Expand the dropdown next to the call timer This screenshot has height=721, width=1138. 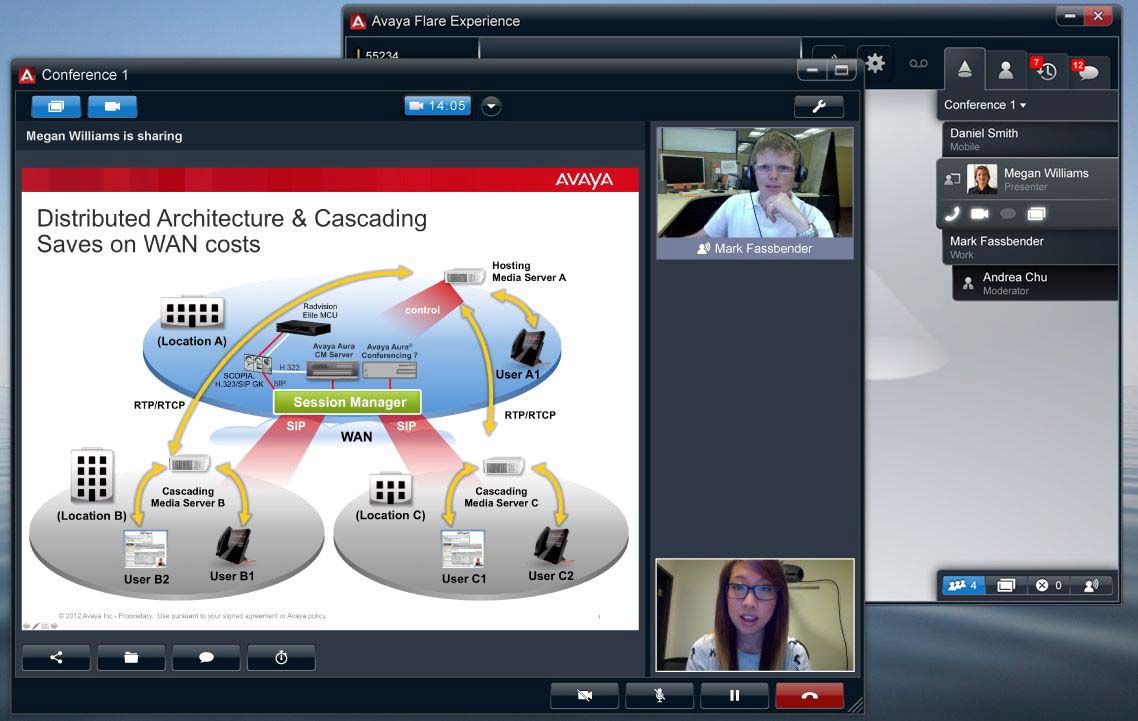(491, 106)
